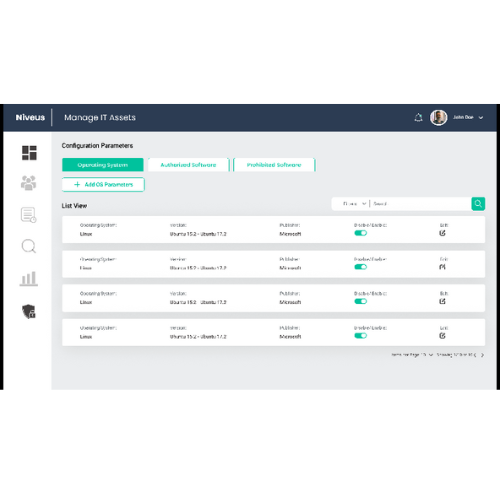Edit the second Linux row entry
This screenshot has width=500, height=500.
pyautogui.click(x=442, y=267)
